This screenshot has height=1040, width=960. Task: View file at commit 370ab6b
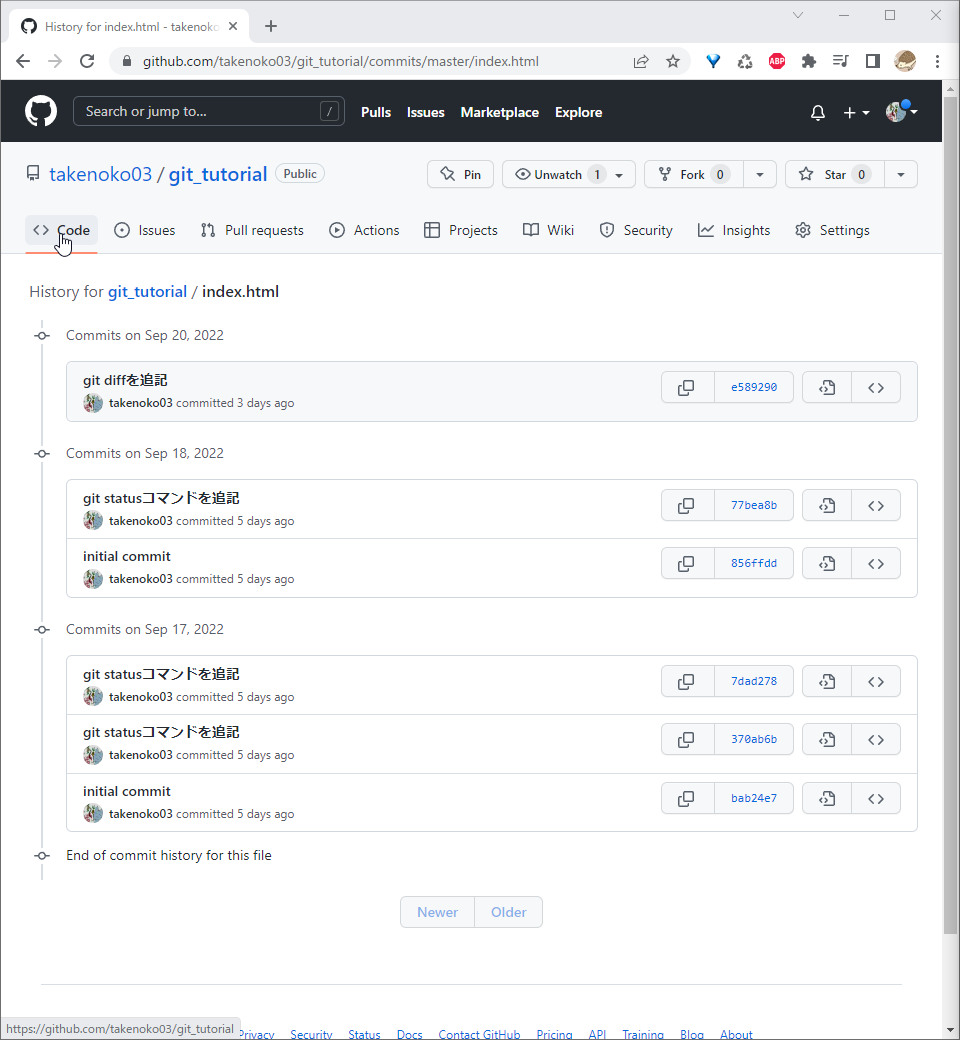[x=827, y=739]
